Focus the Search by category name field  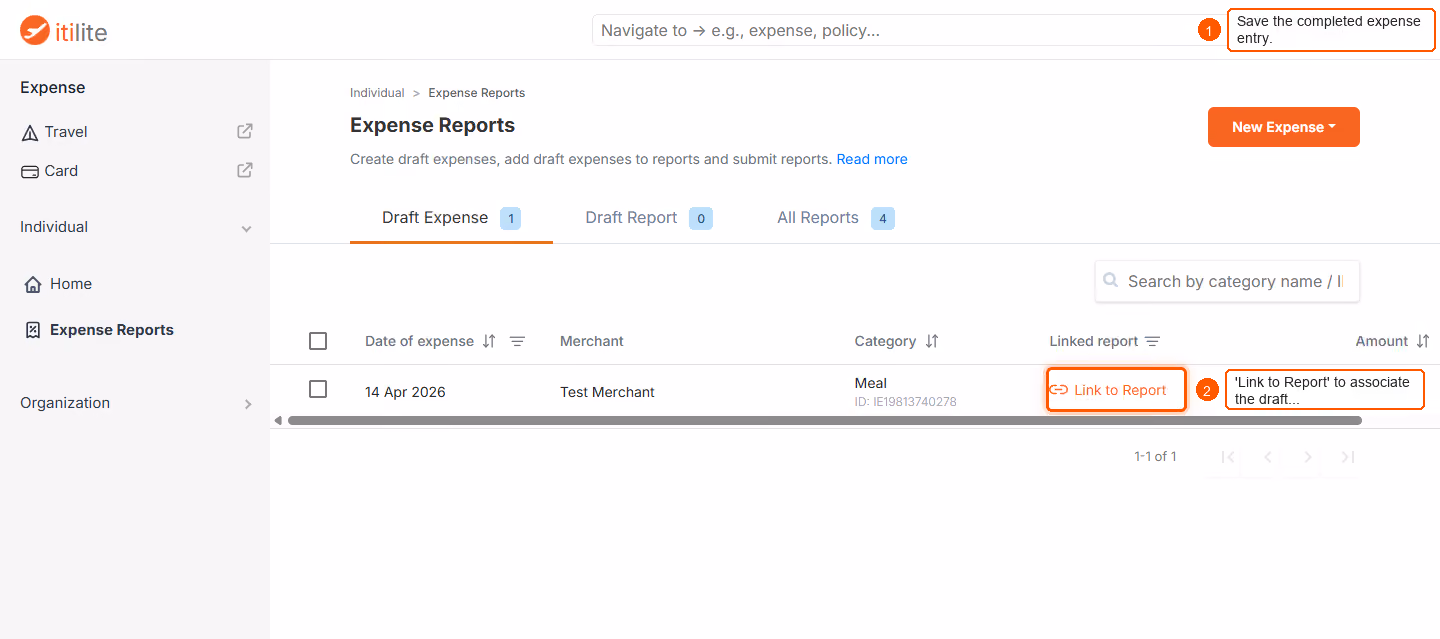point(1227,281)
